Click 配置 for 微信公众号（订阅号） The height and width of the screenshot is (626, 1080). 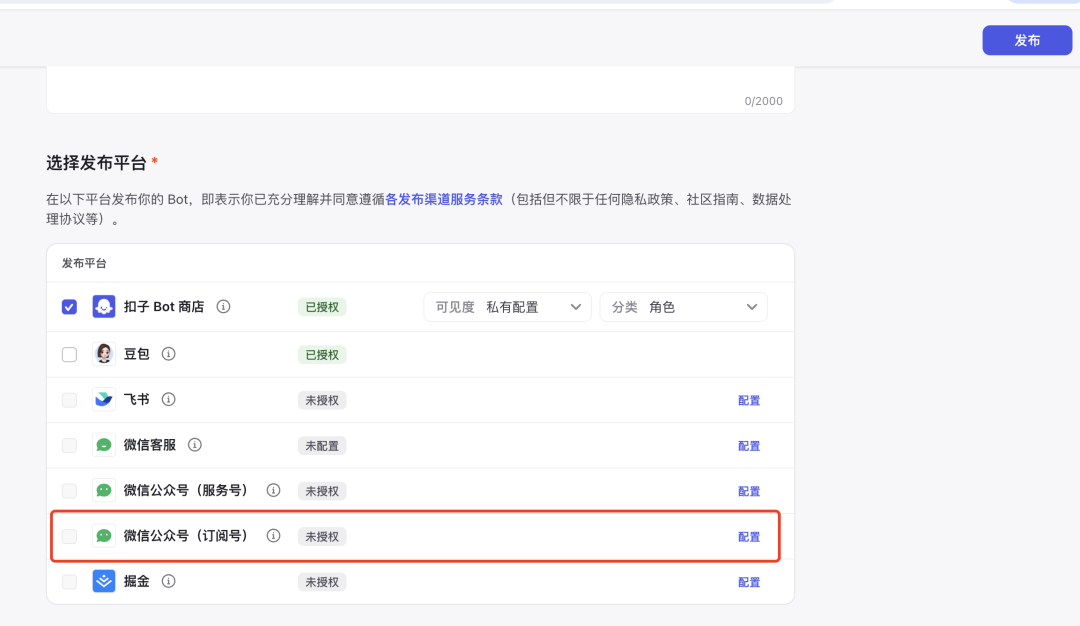(x=749, y=537)
